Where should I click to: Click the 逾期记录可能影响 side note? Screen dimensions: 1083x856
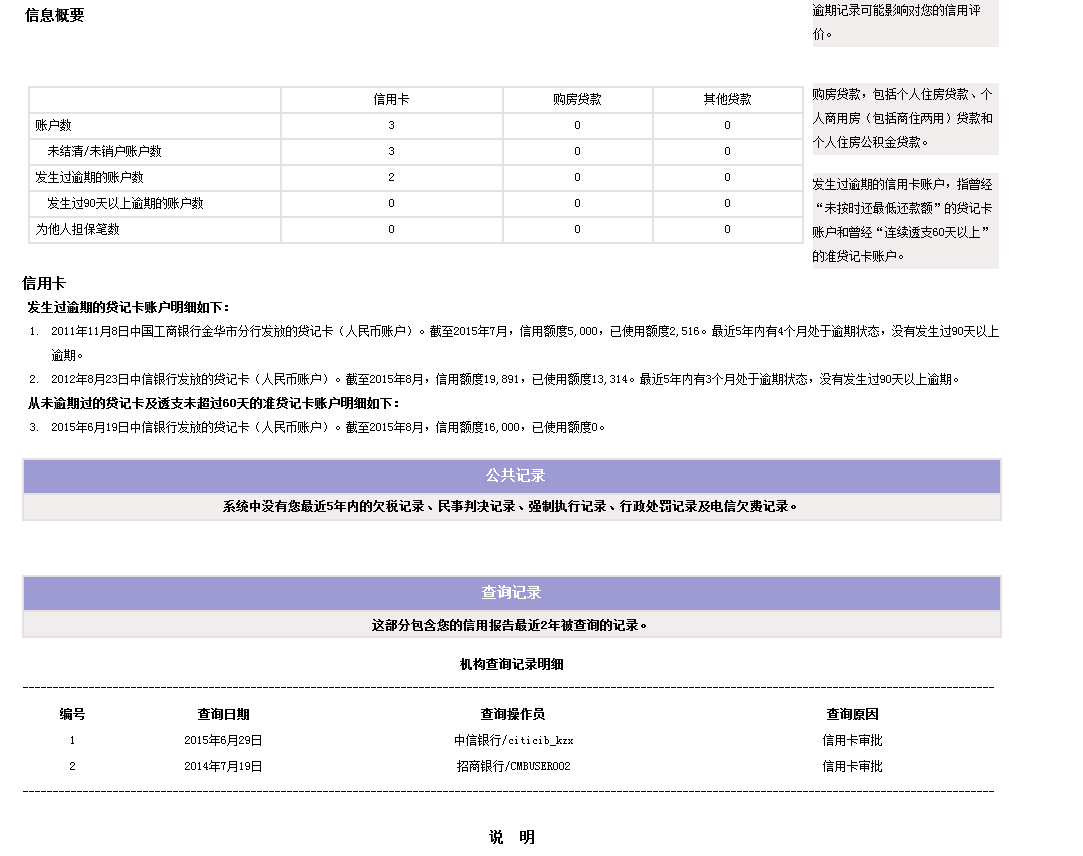pos(905,22)
